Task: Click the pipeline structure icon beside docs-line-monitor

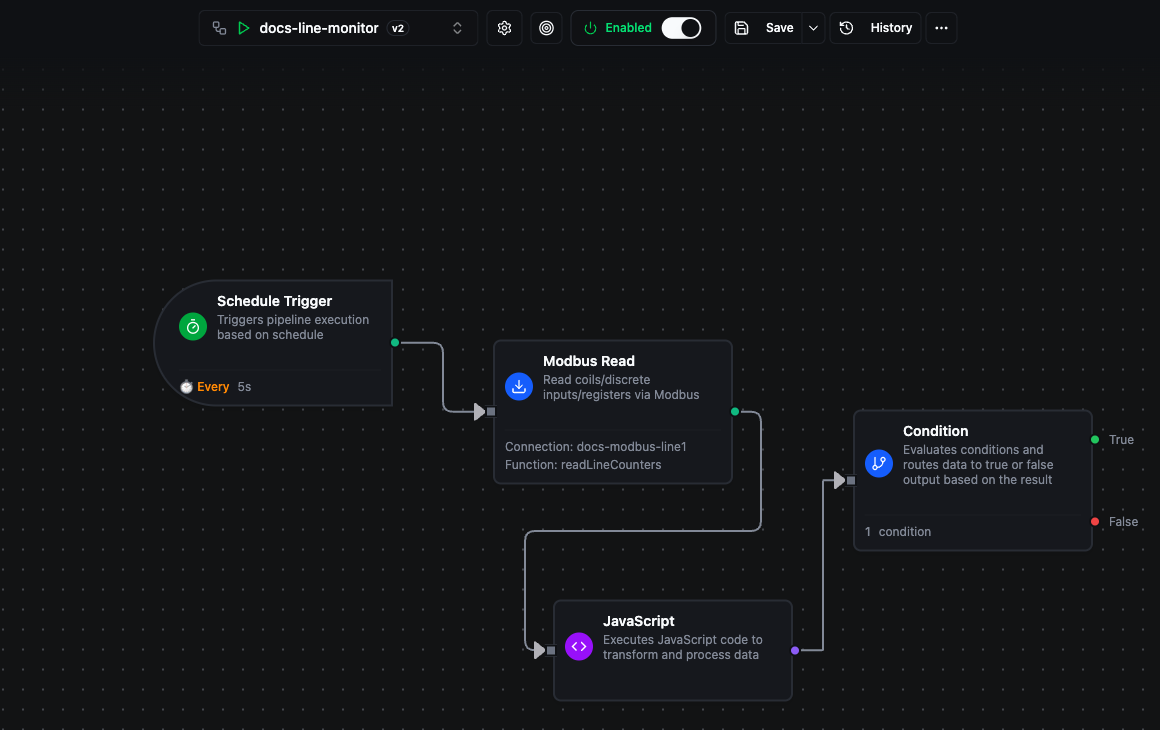Action: [219, 28]
